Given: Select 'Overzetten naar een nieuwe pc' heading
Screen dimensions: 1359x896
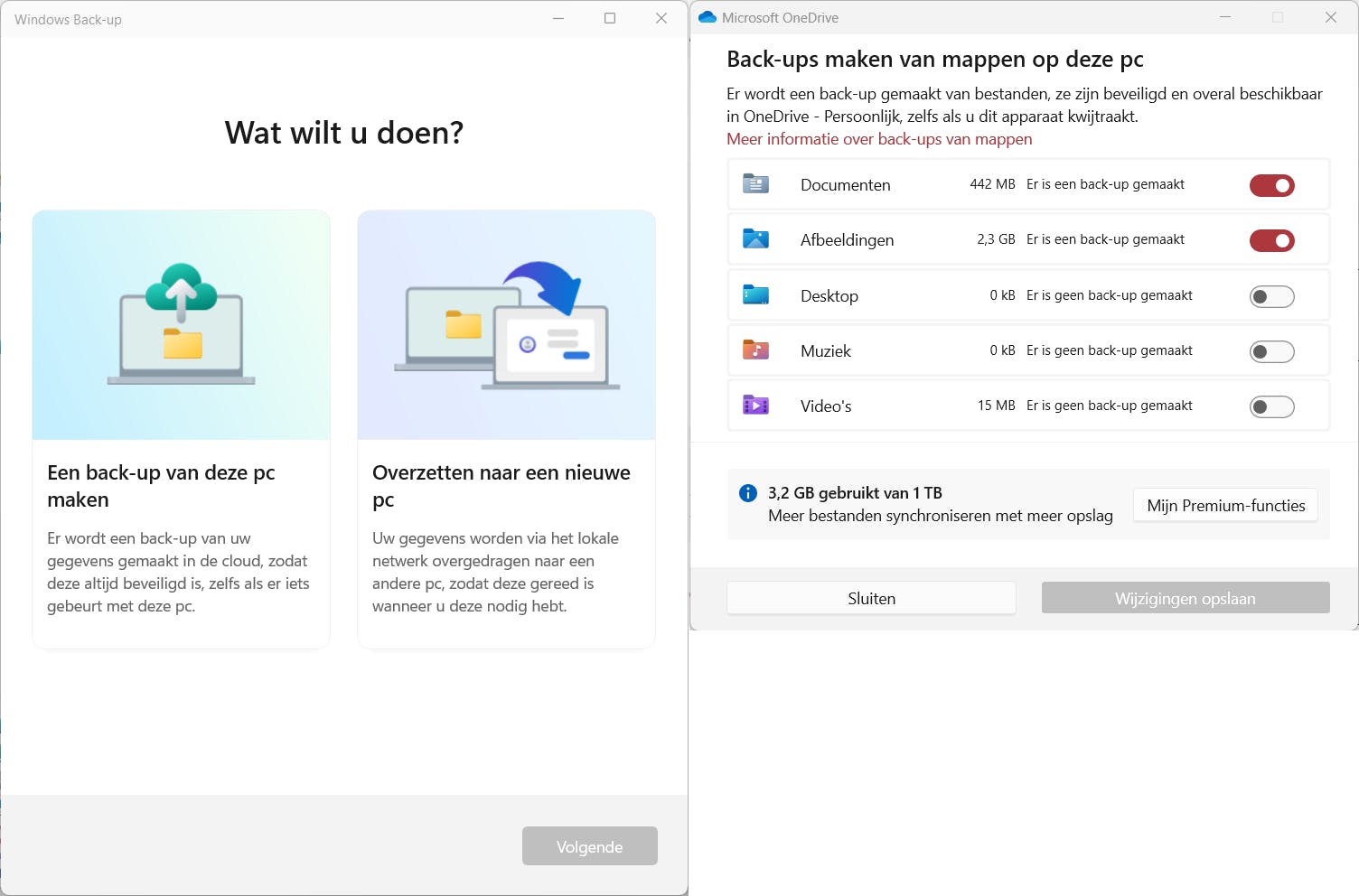Looking at the screenshot, I should pos(501,486).
